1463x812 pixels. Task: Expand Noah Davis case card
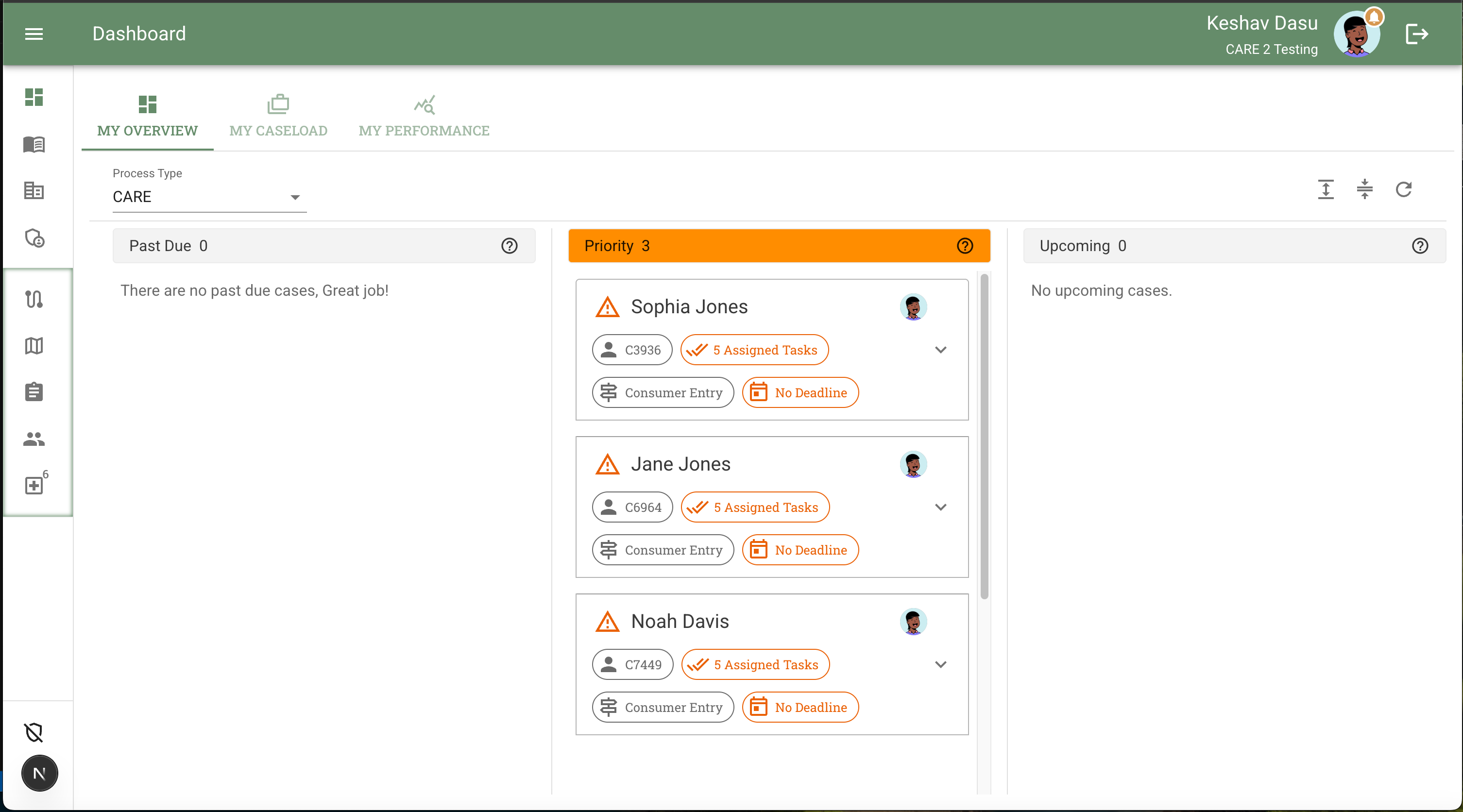pos(940,664)
